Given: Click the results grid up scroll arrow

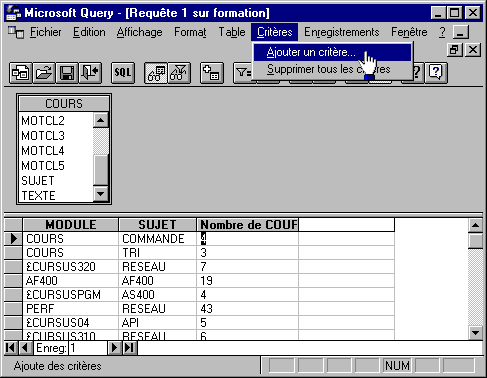Looking at the screenshot, I should tap(475, 225).
